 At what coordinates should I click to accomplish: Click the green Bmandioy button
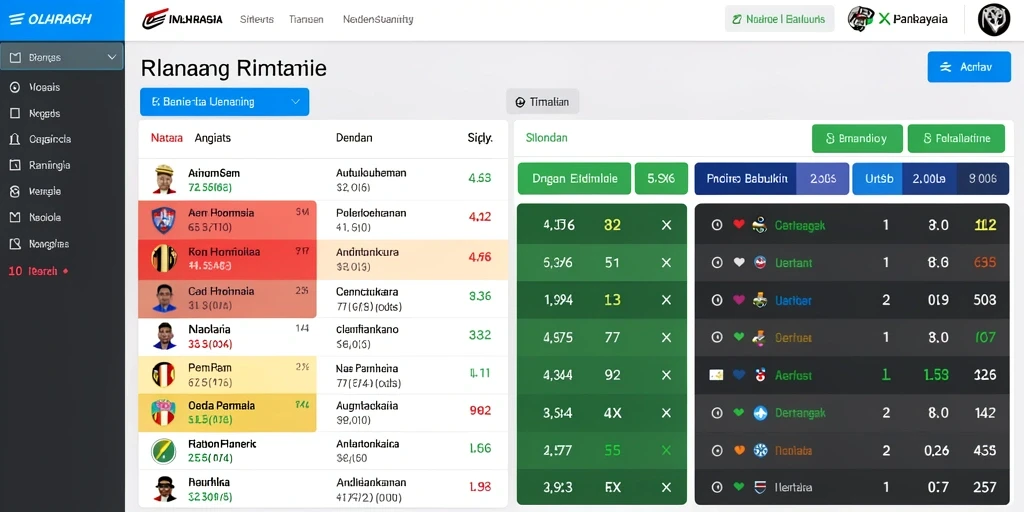[857, 138]
